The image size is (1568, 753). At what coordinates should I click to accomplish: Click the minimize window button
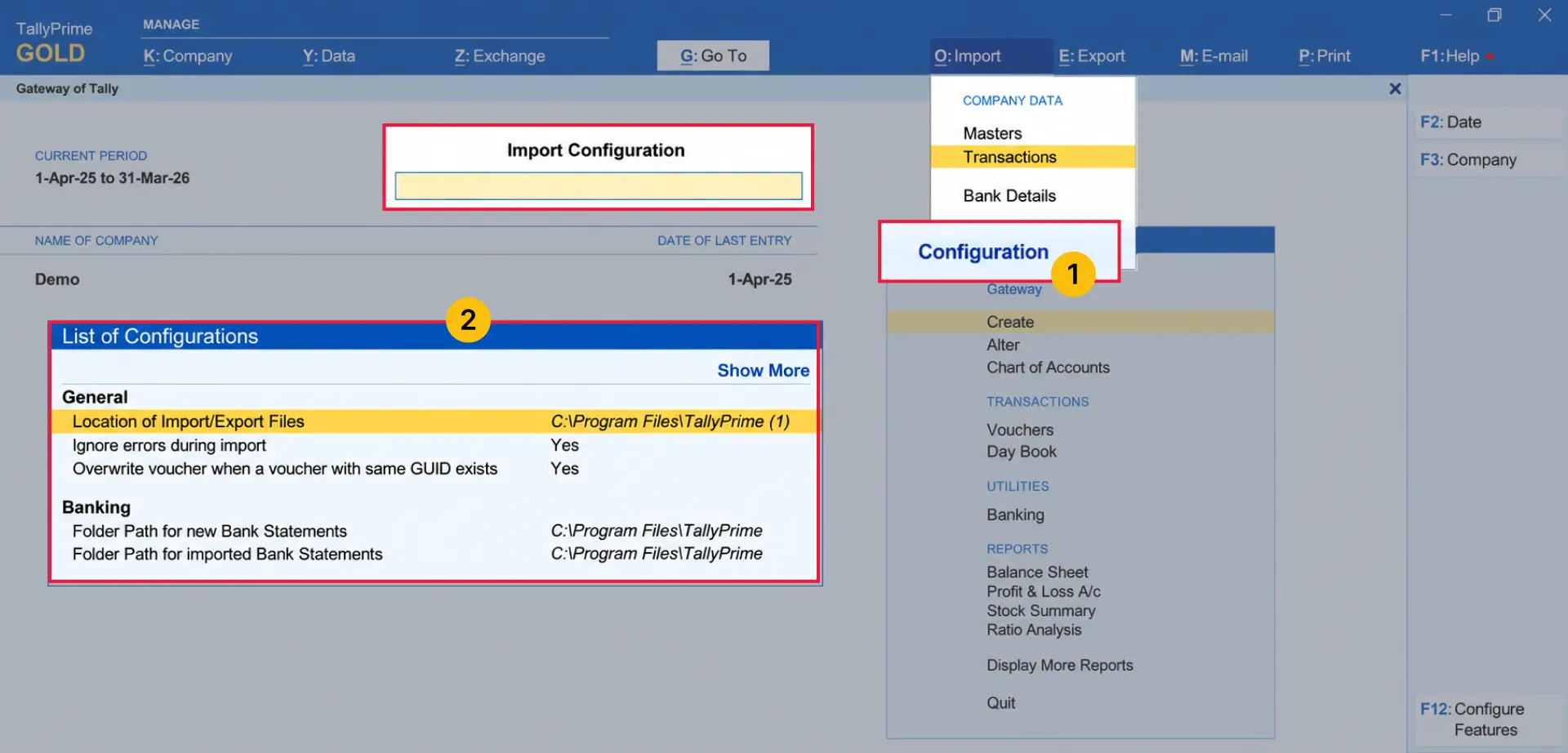[1445, 15]
